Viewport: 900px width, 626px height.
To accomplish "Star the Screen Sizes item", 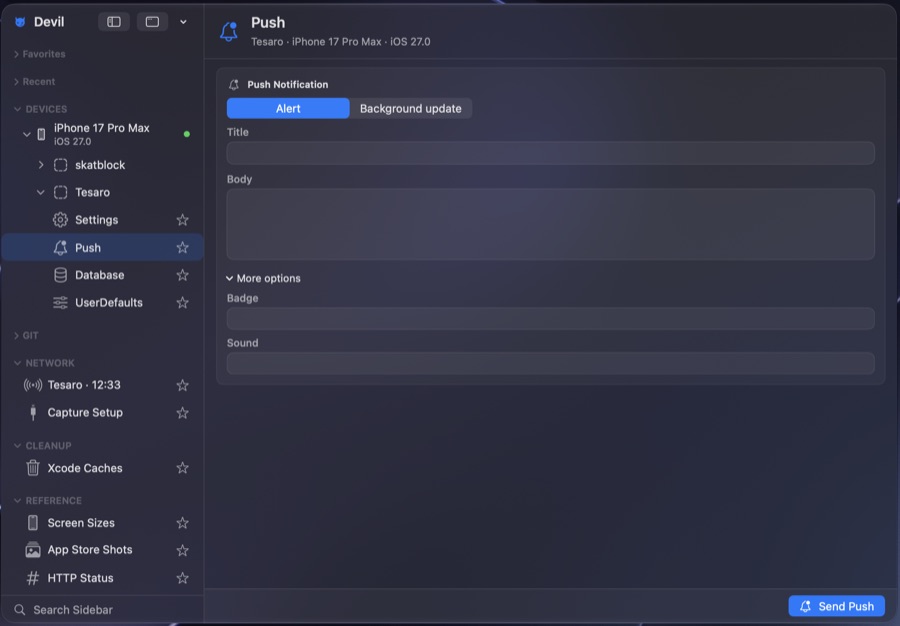I will coord(183,523).
